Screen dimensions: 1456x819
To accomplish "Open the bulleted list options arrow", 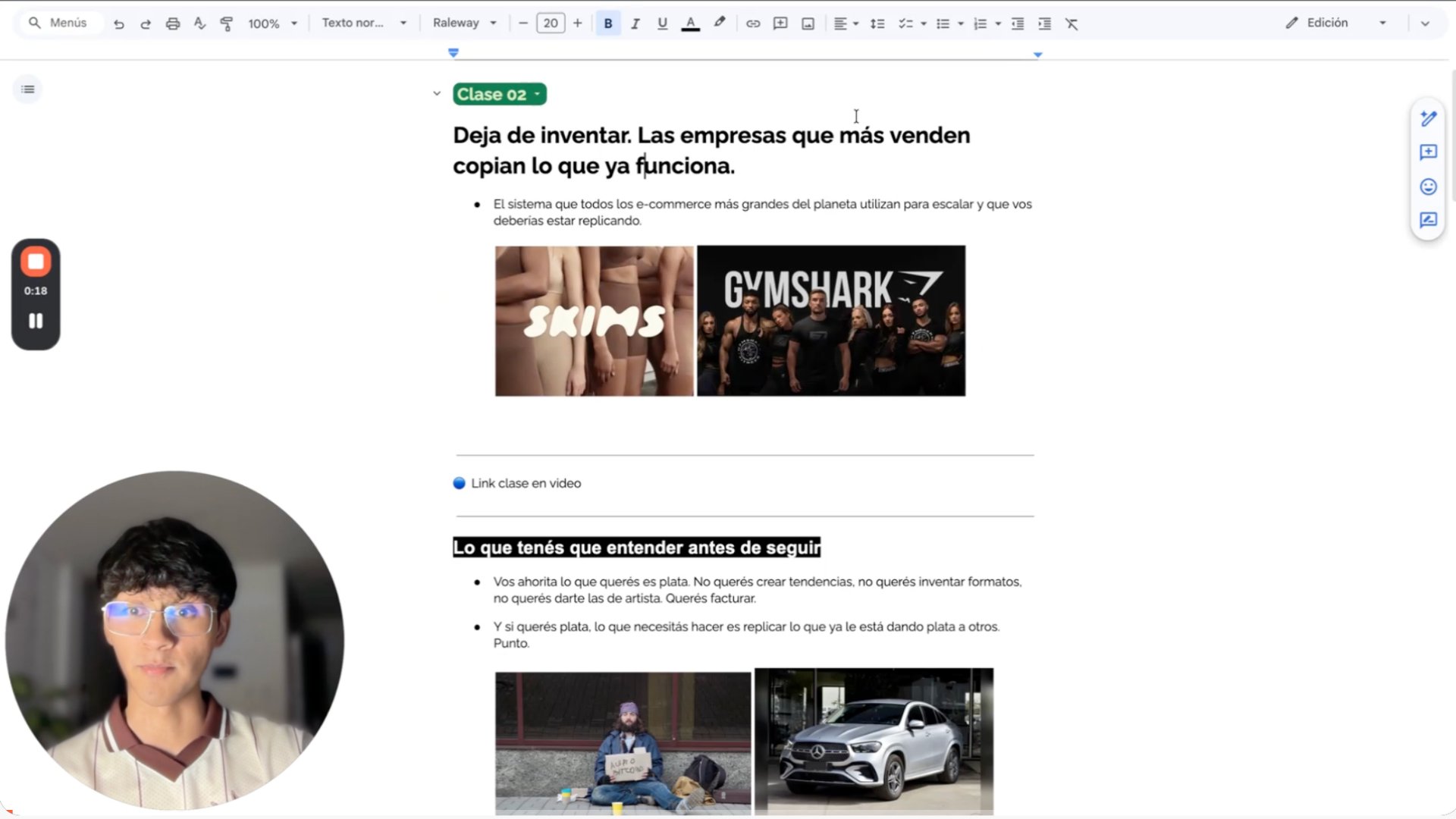I will [x=961, y=24].
